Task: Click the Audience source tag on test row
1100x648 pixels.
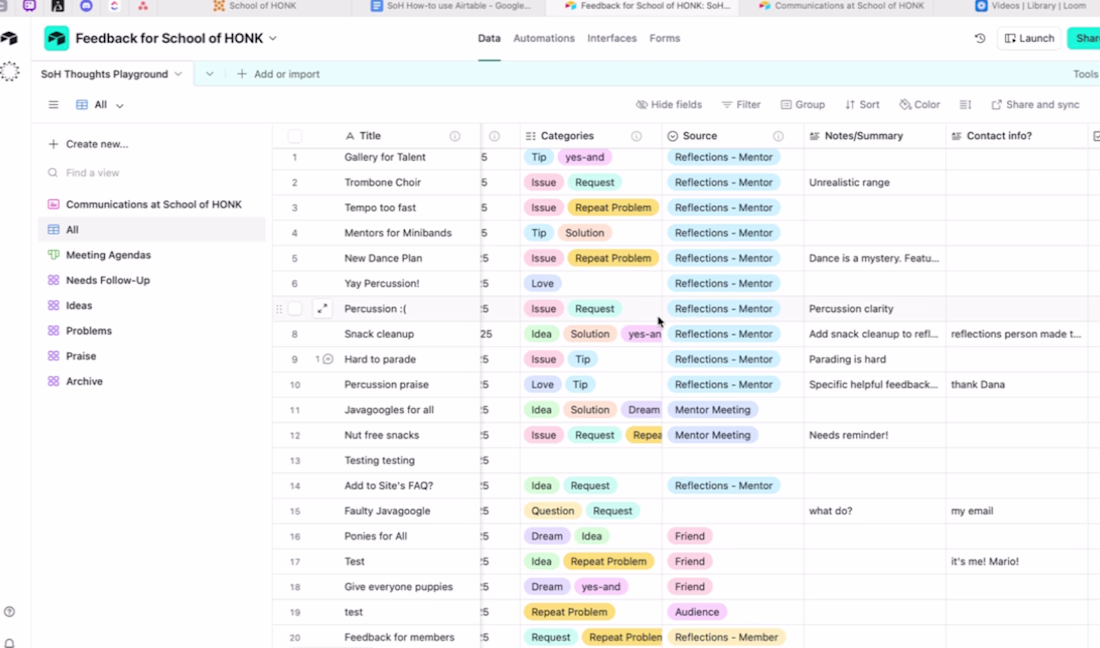Action: click(x=697, y=612)
